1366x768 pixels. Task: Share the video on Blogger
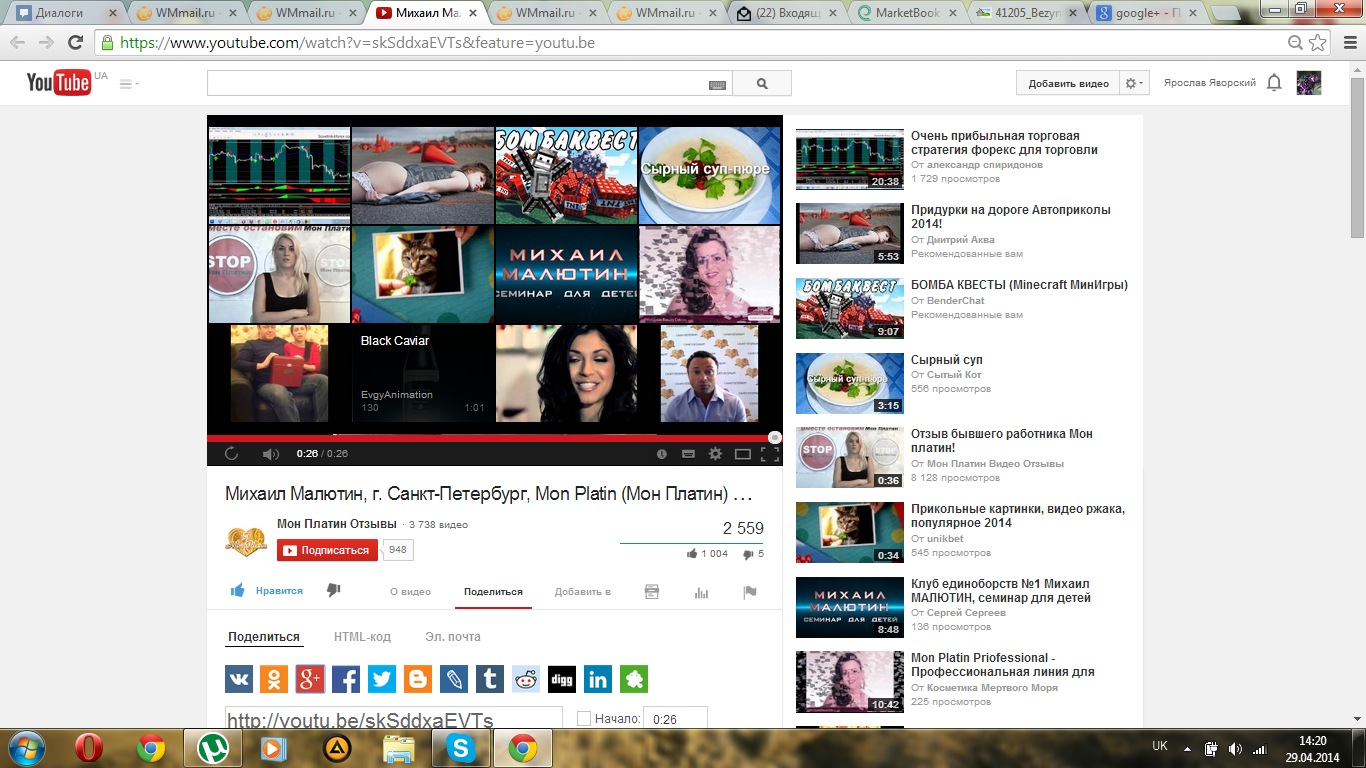(418, 680)
